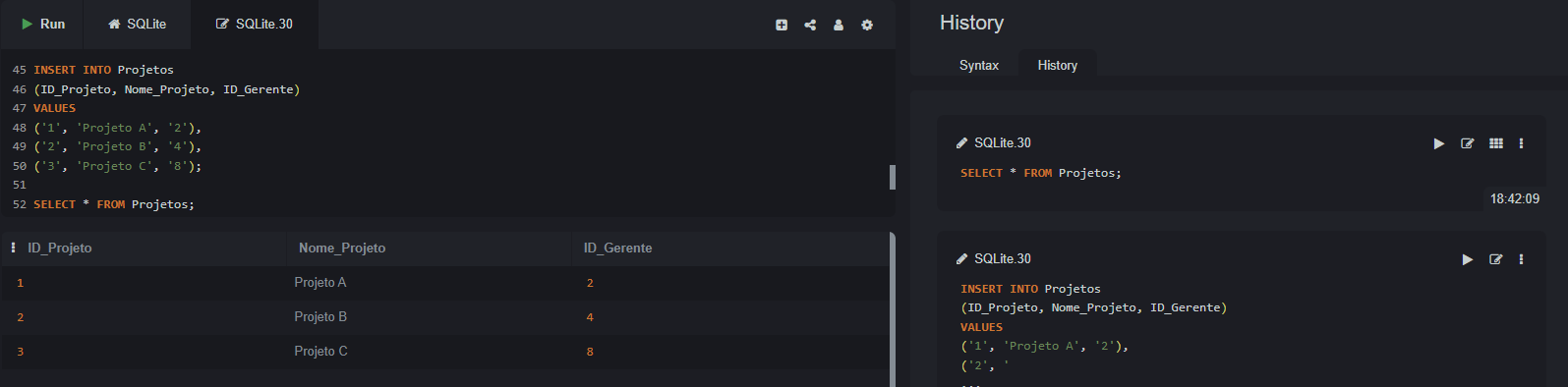
Task: Click the Nome_Projeto column header
Action: point(342,248)
